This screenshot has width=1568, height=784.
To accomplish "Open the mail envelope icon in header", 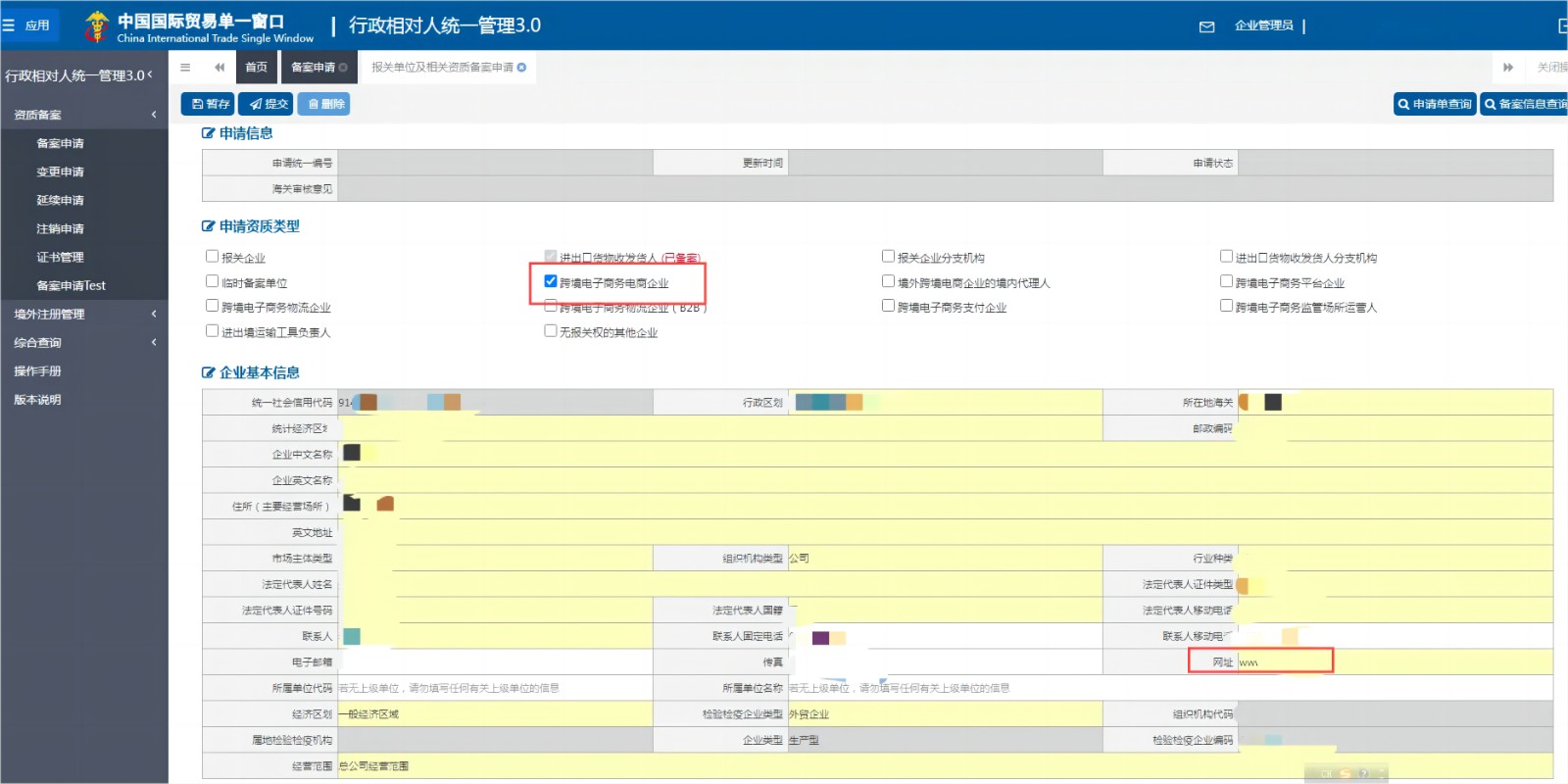I will 1206,26.
